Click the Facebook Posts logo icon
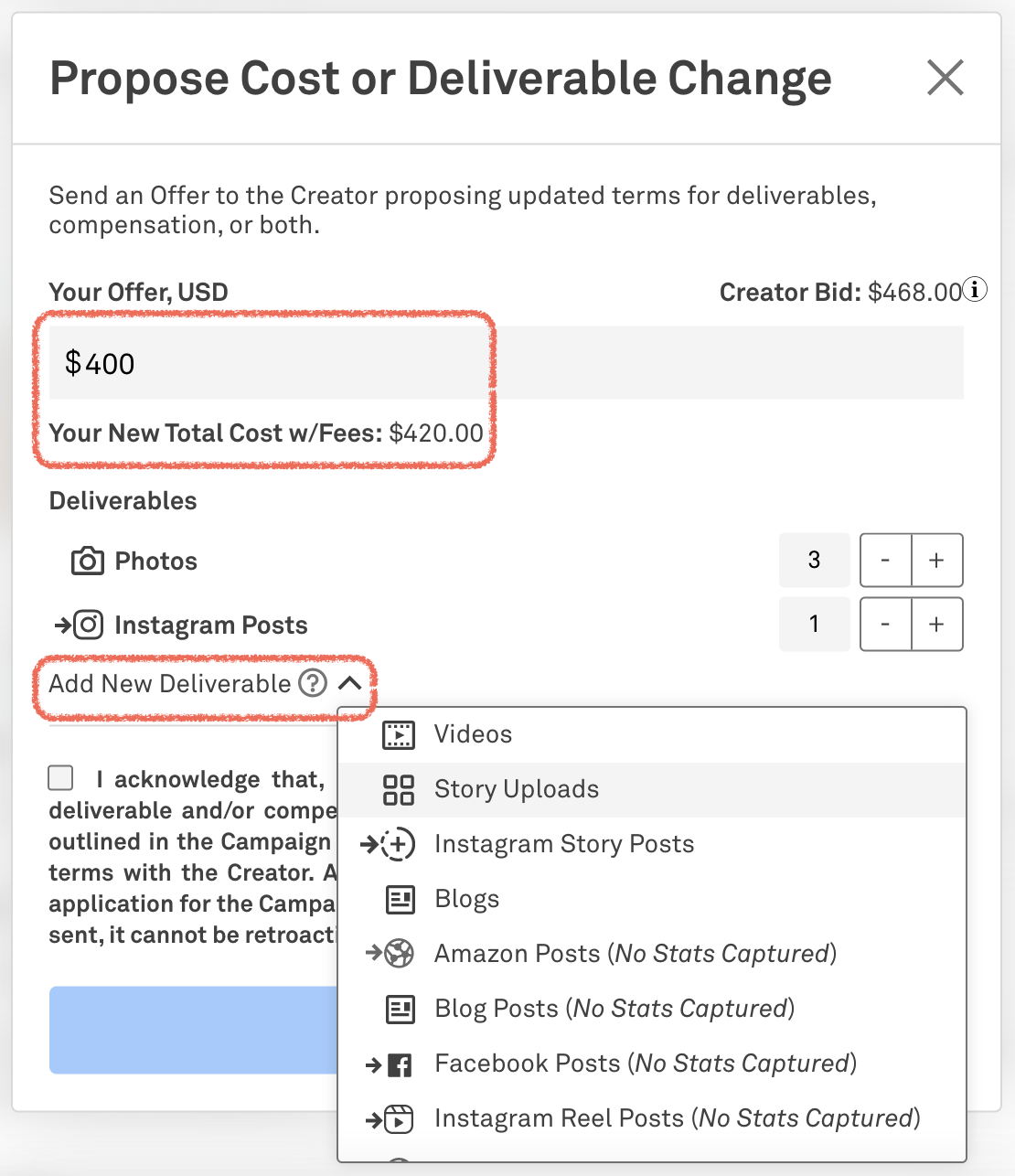The image size is (1015, 1176). (399, 1064)
